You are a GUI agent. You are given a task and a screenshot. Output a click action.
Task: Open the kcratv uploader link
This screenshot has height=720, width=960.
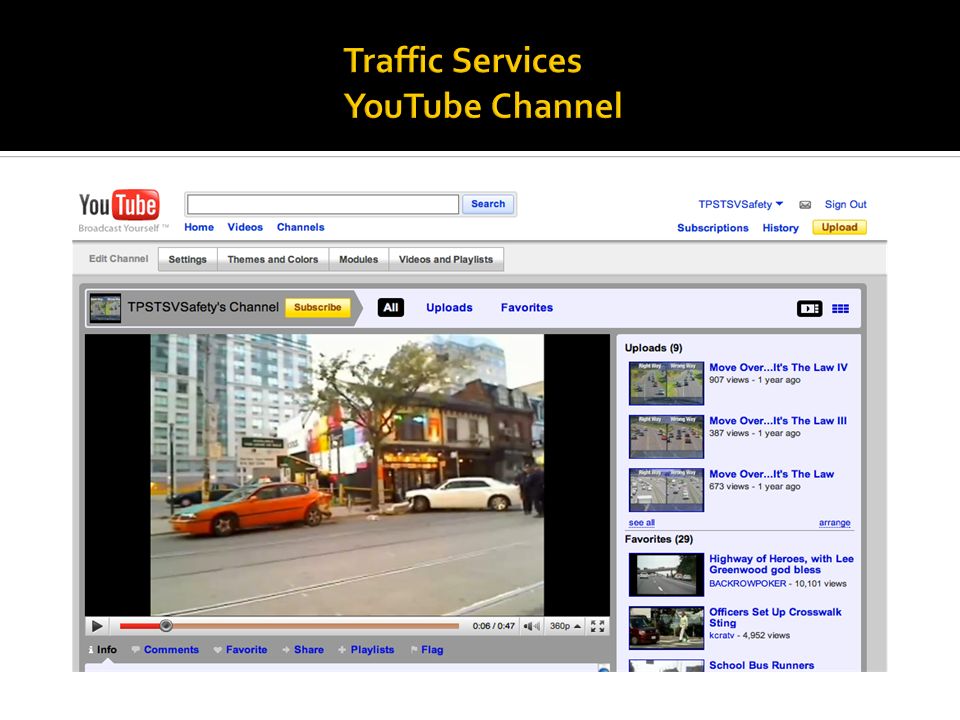721,636
